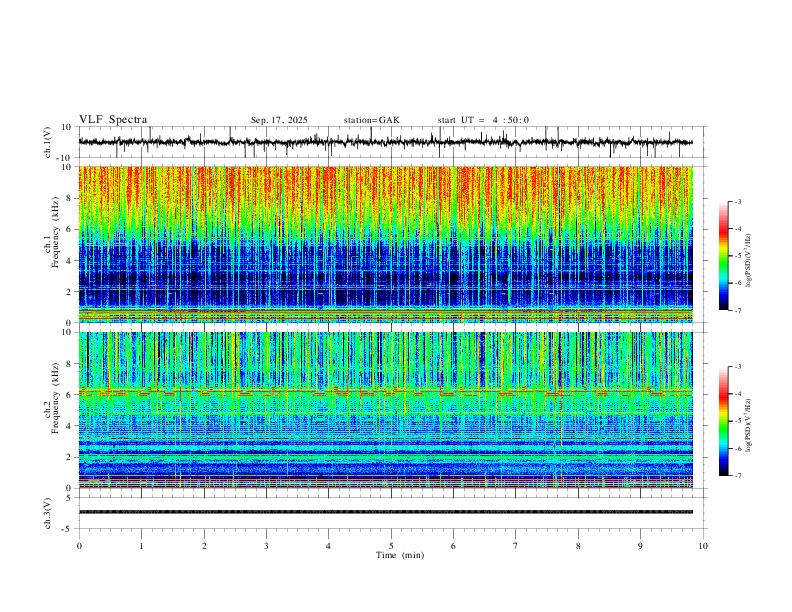Screen dimensions: 792x612
Task: Click the Time (min) axis label
Action: (x=400, y=555)
